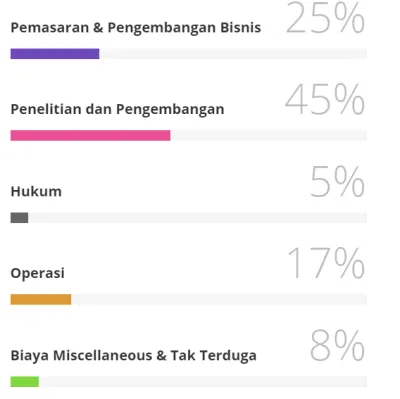Click the 25% percentage value
The image size is (400, 399).
325,18
